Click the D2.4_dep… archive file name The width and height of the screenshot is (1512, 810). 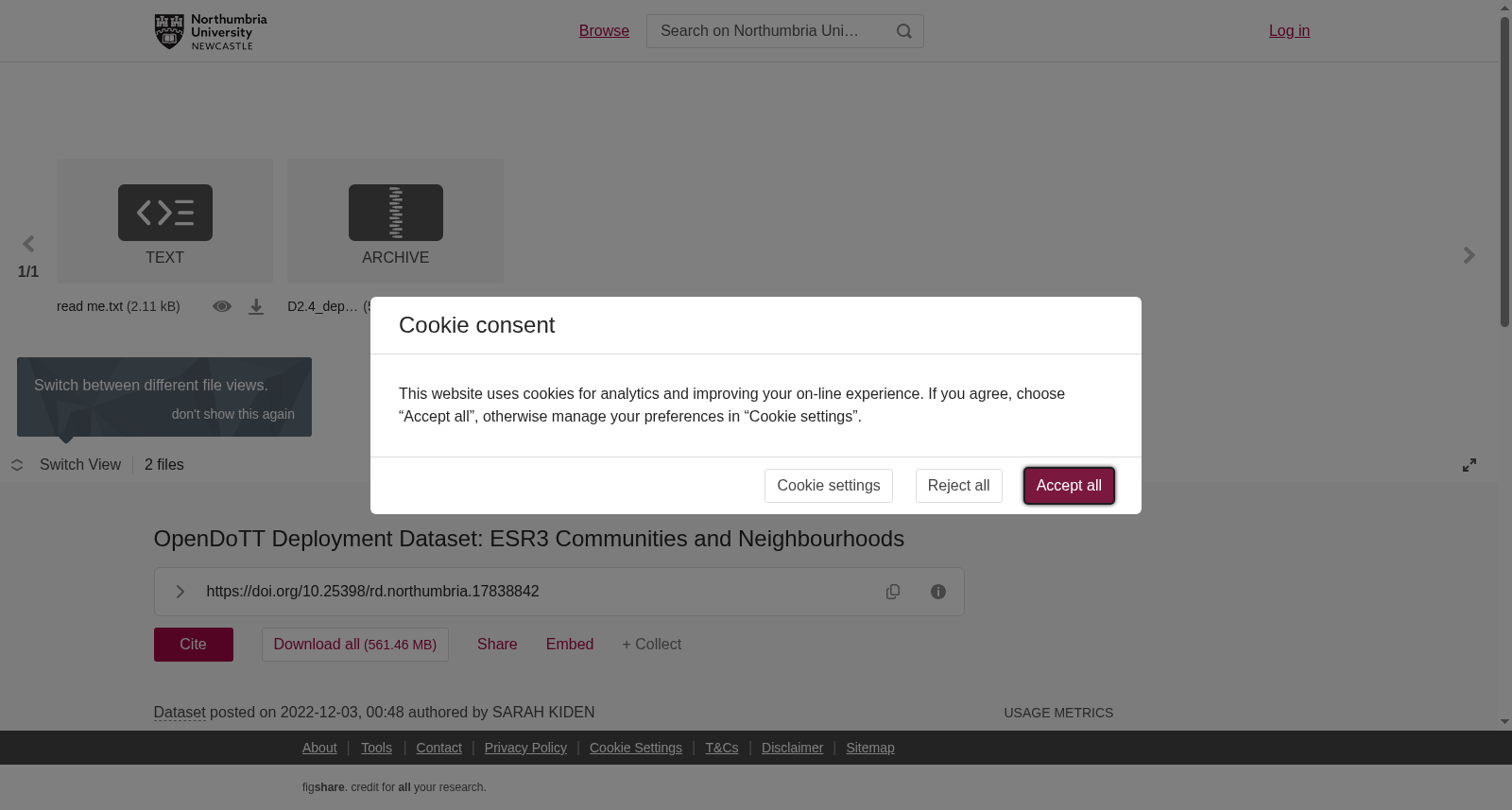click(322, 306)
